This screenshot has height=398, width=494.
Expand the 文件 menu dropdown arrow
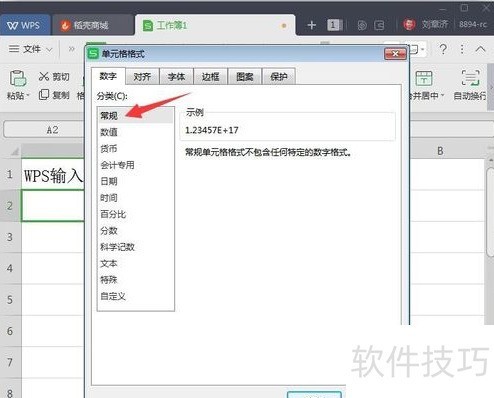(x=49, y=50)
